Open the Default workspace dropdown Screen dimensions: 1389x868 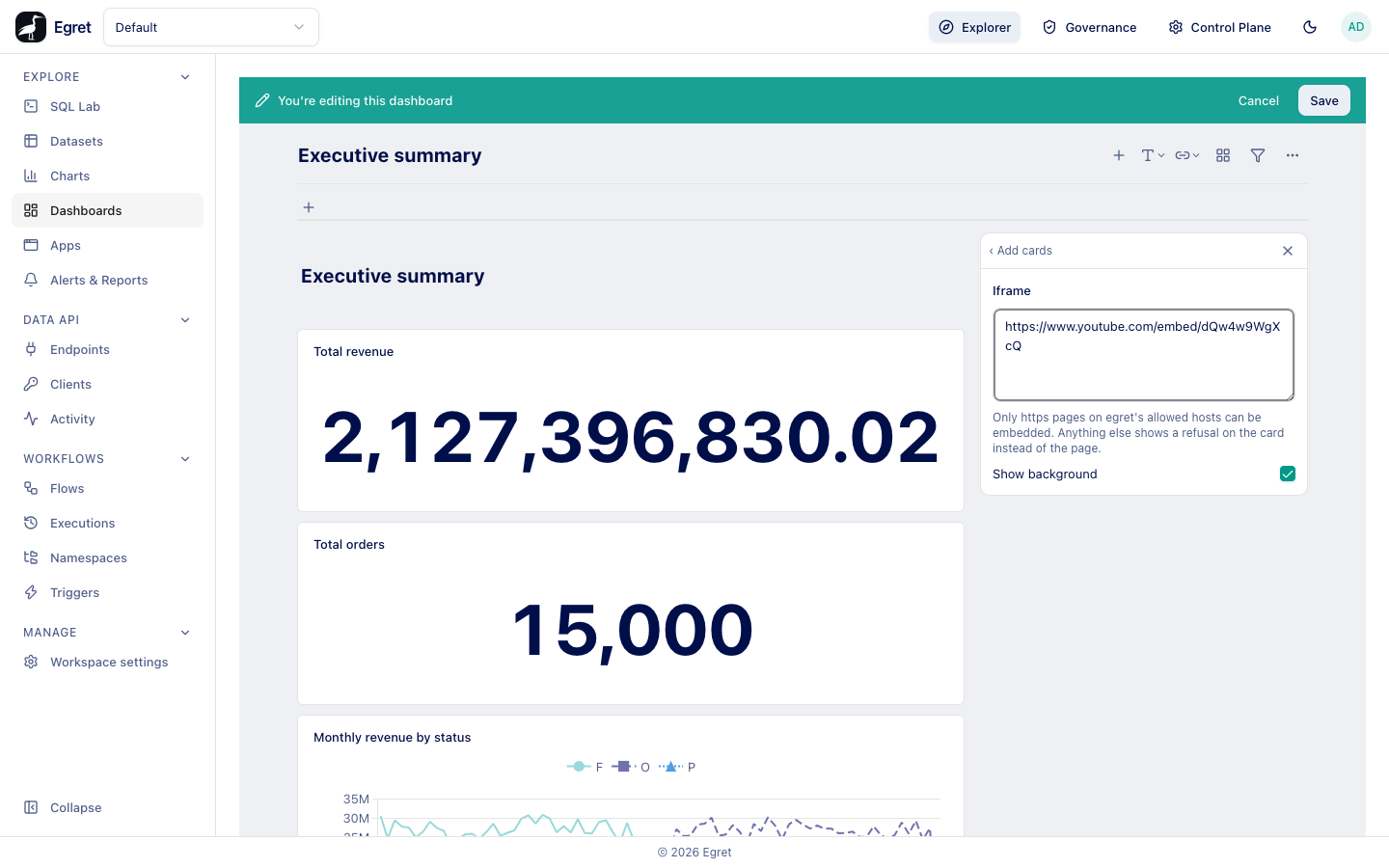211,27
